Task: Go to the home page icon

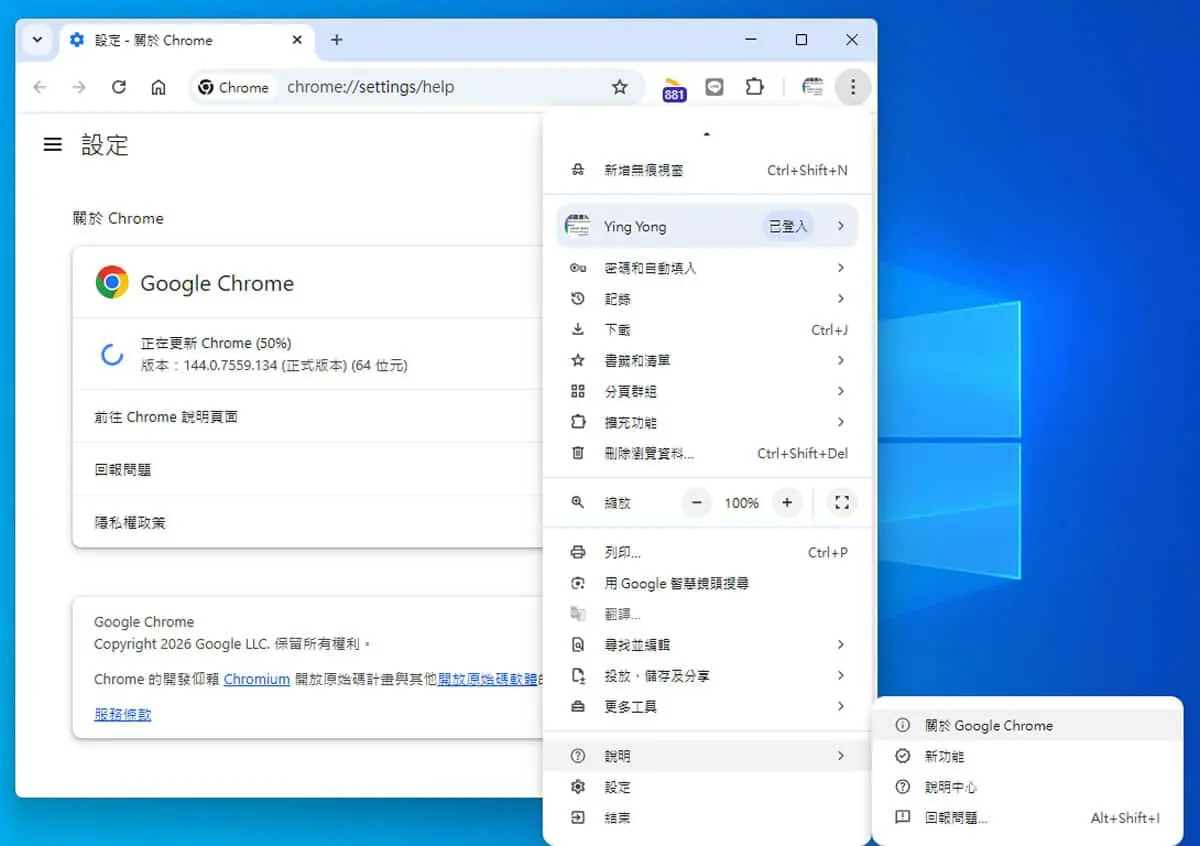Action: click(158, 87)
